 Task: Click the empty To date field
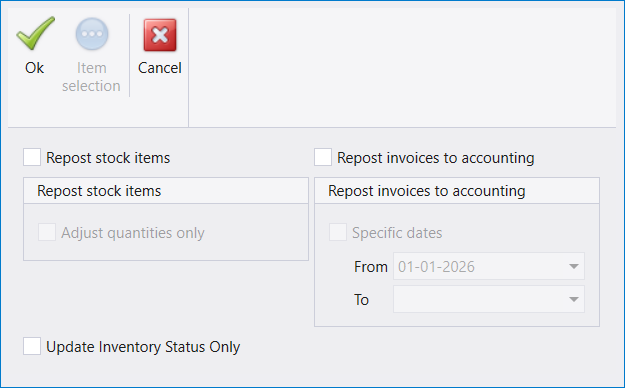489,299
